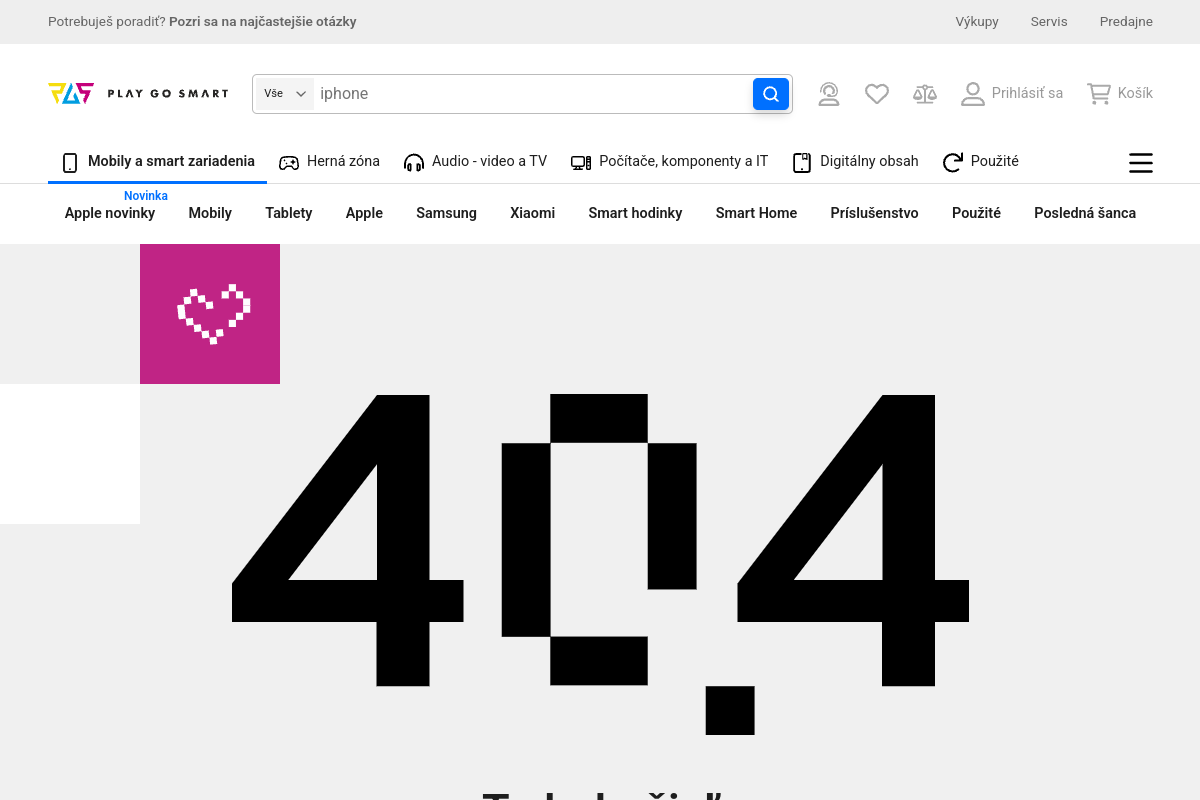Open the product comparison scales icon

925,94
